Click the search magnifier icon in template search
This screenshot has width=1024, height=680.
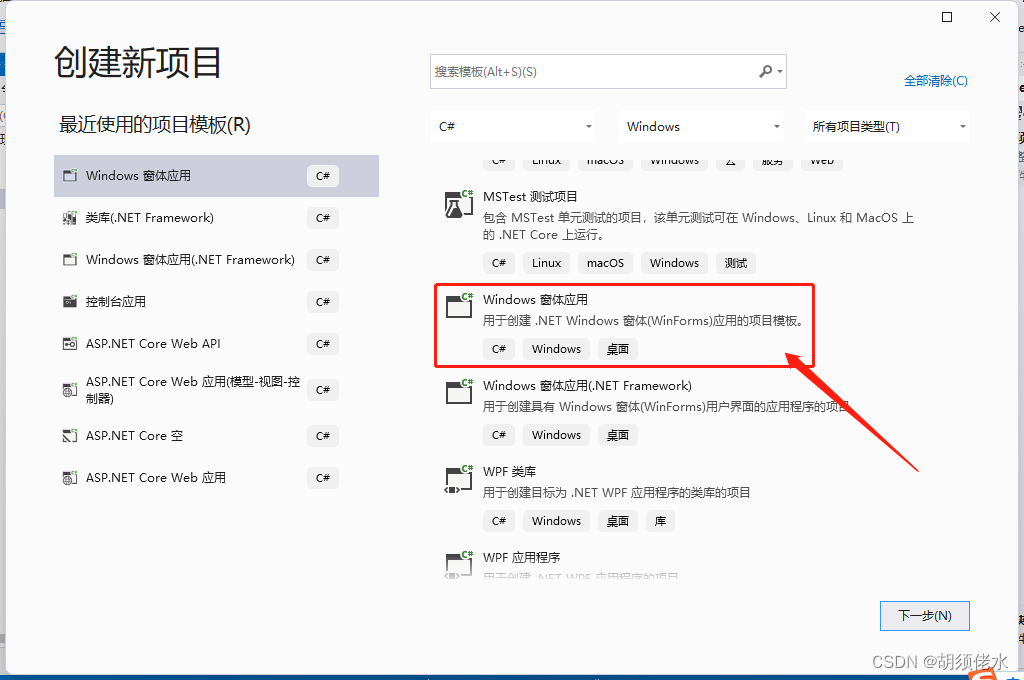click(x=765, y=71)
